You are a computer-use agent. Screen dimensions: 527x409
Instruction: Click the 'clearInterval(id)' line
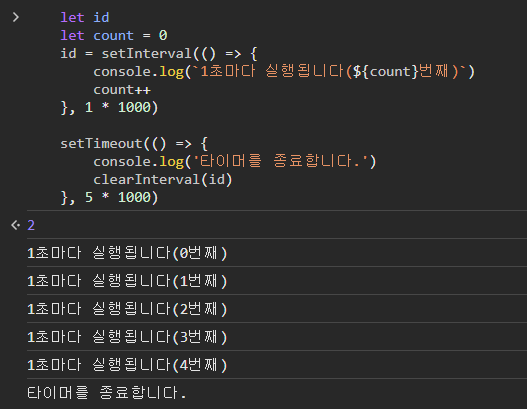[x=163, y=179]
